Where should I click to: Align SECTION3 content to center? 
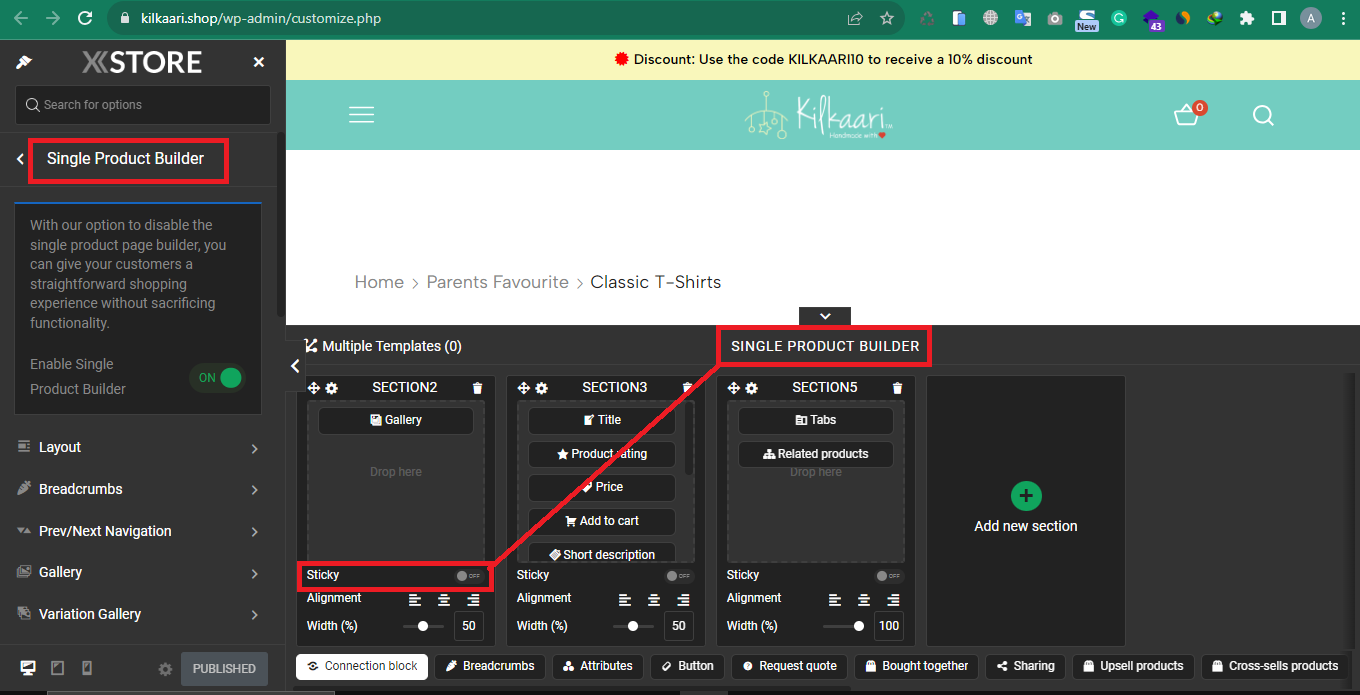tap(654, 600)
